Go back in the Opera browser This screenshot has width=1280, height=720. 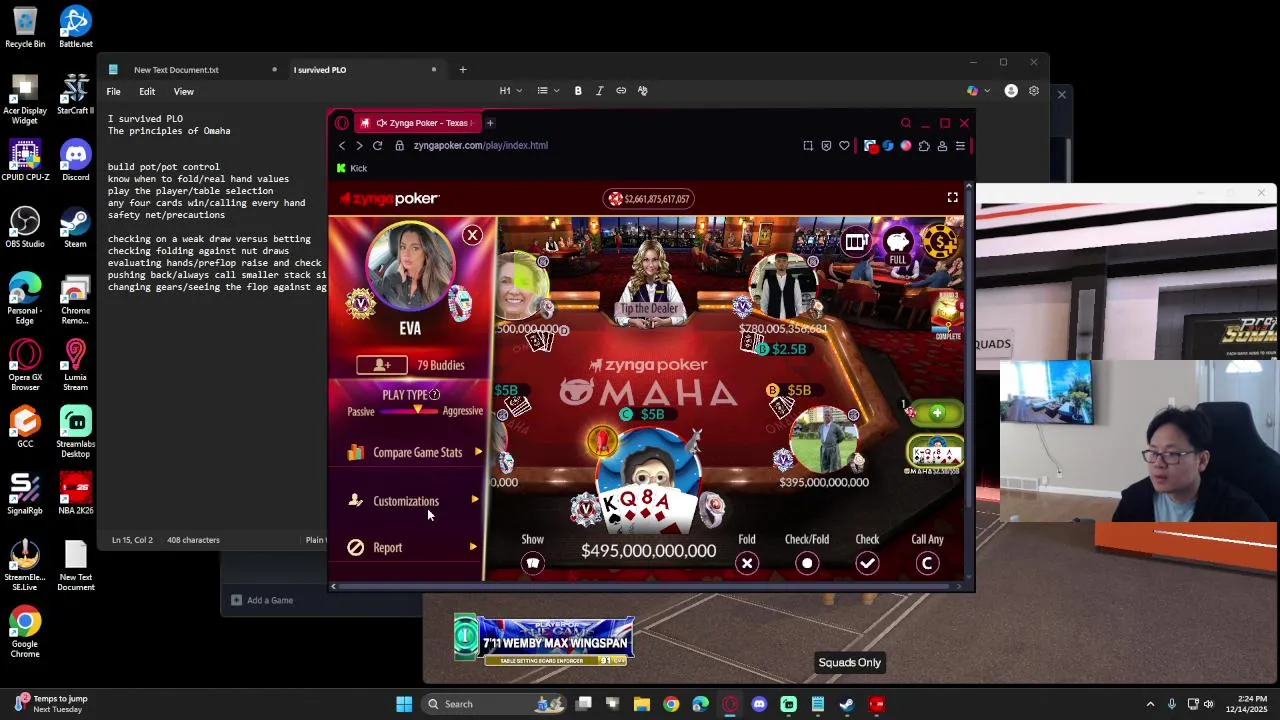[x=342, y=145]
